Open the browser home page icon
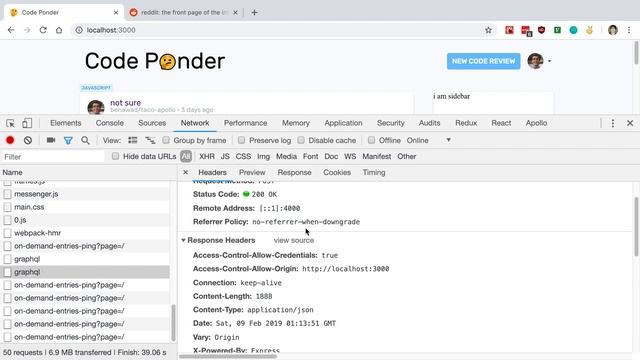This screenshot has width=640, height=360. [59, 30]
